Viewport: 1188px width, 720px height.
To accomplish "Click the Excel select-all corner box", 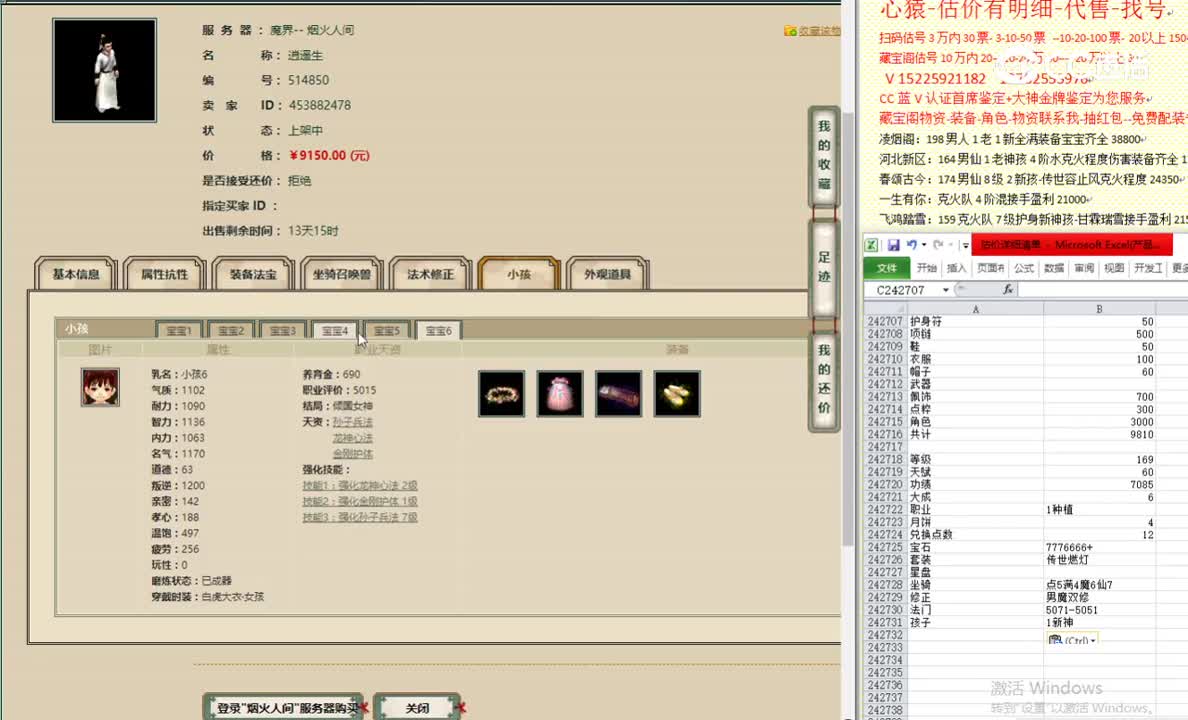I will pyautogui.click(x=885, y=308).
